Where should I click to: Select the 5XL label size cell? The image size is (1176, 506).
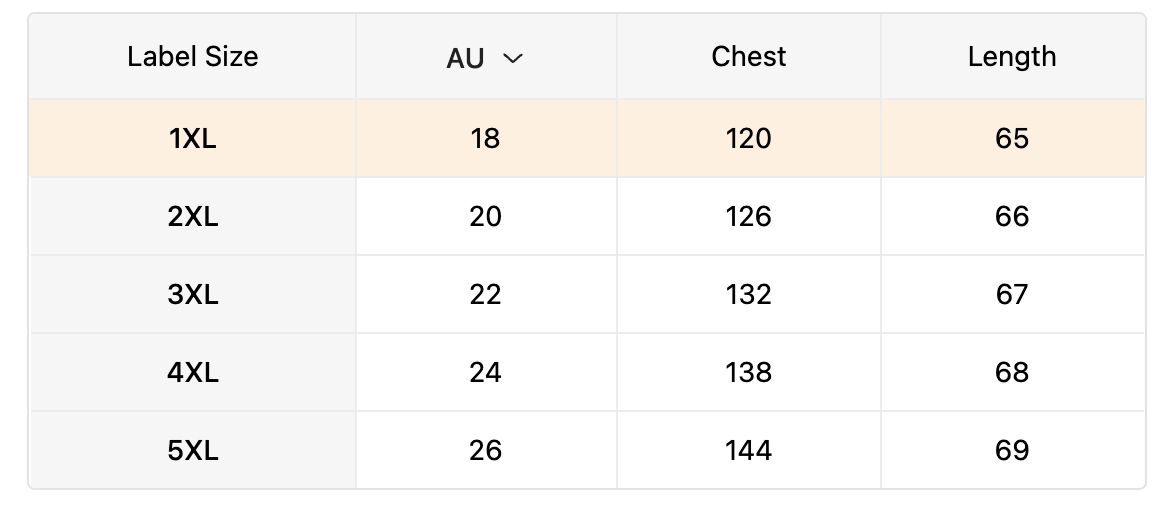point(193,450)
